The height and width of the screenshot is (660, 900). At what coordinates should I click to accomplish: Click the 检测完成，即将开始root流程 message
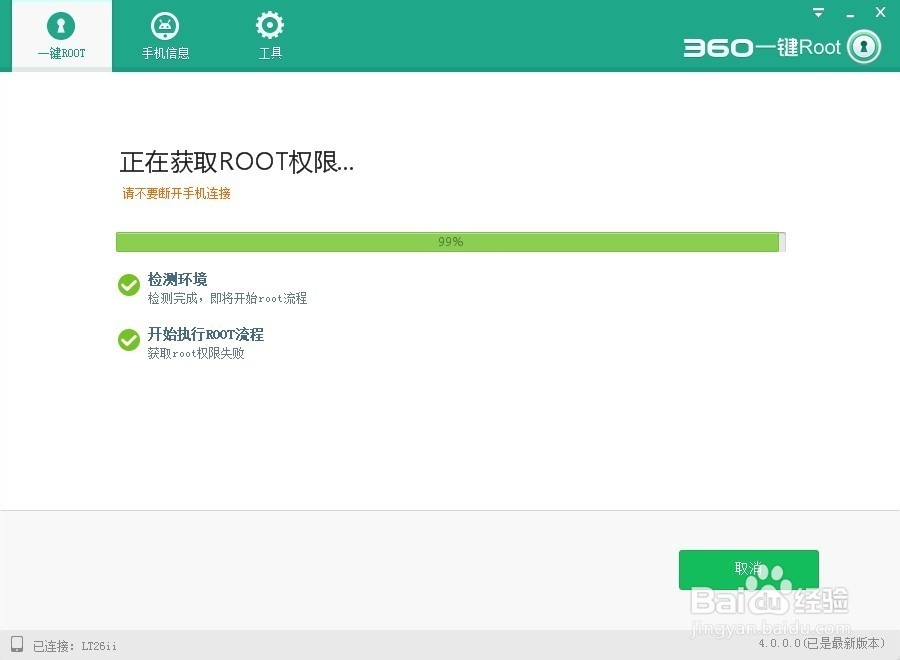coord(227,298)
